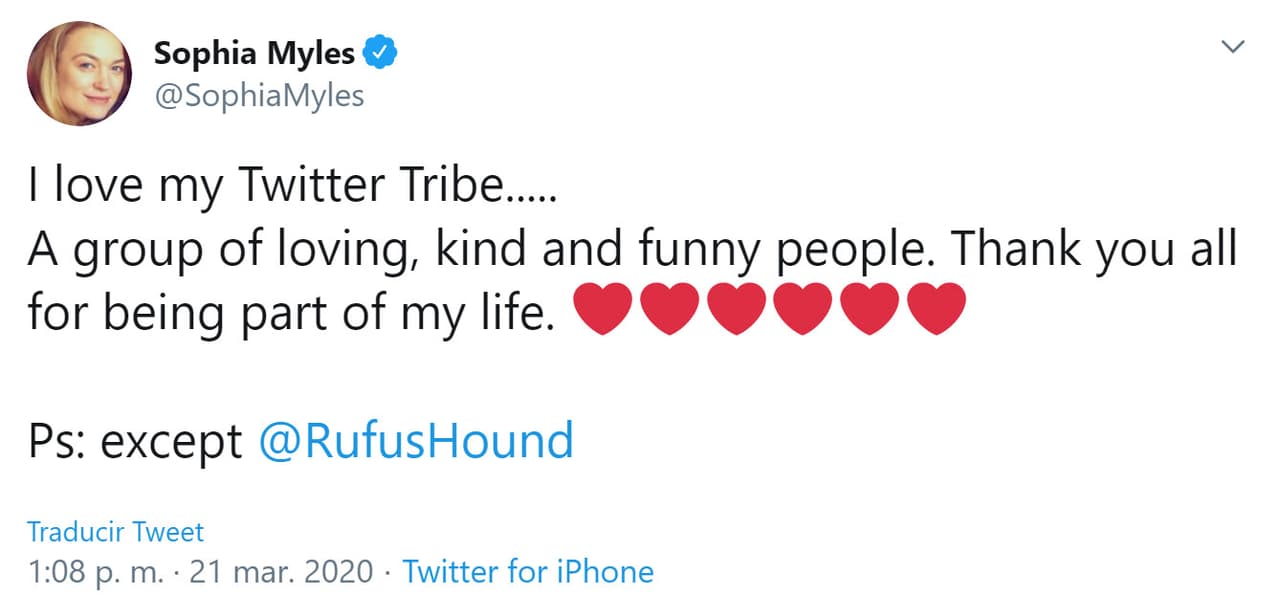Select the display name Sophia Myles
This screenshot has height=616, width=1280.
pos(253,53)
